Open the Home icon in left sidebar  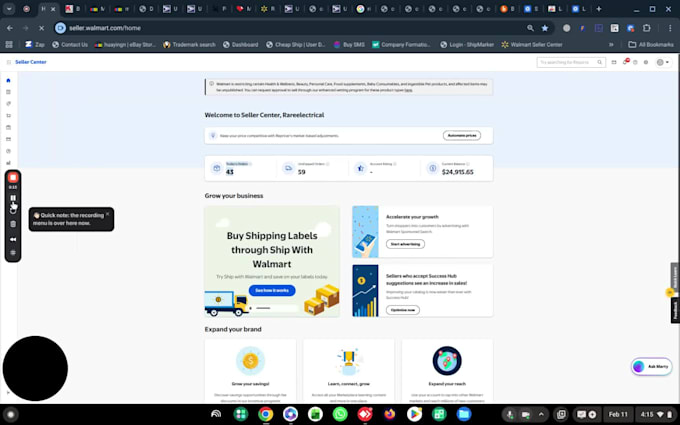point(8,80)
